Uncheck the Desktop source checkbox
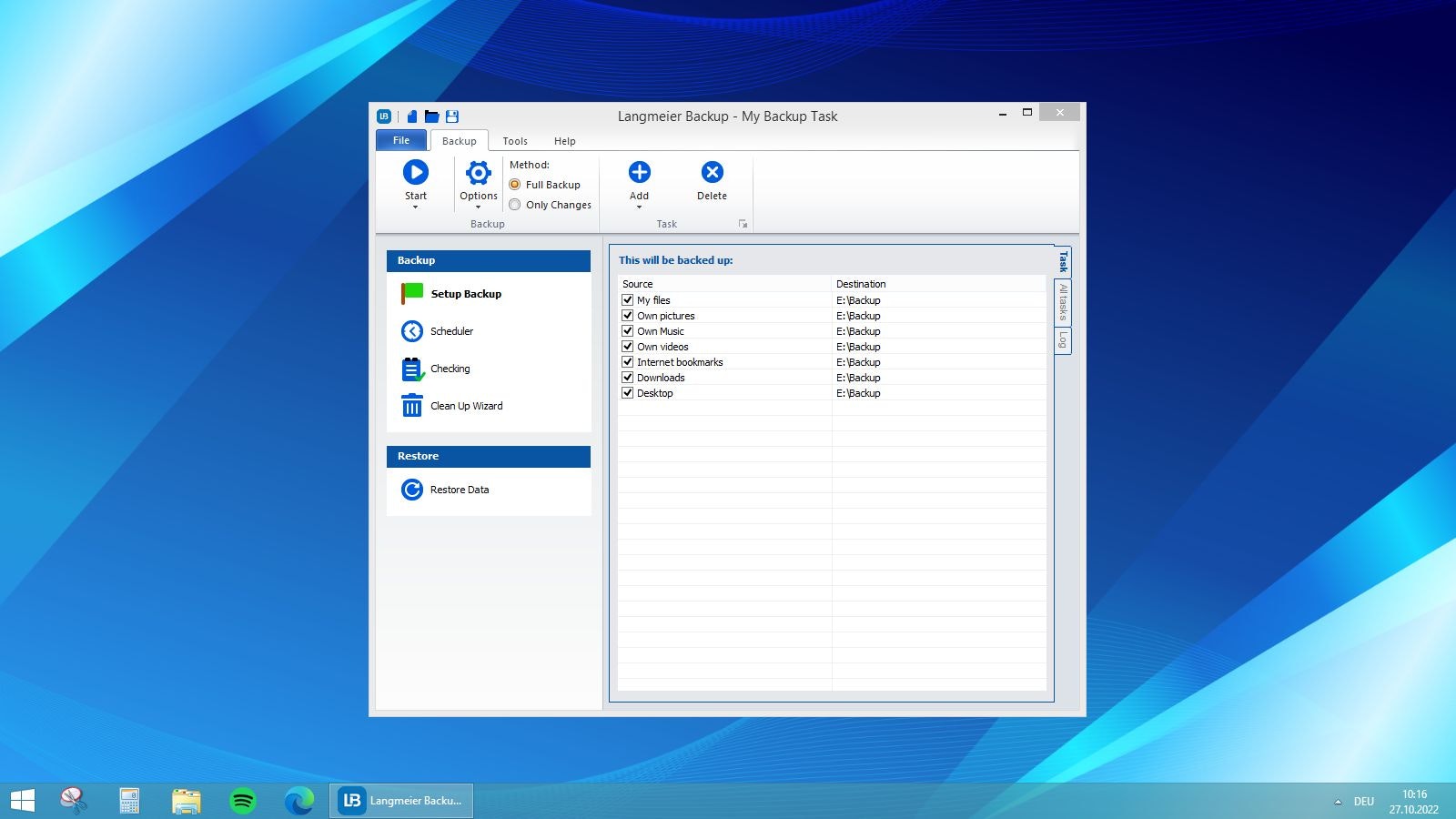Screen dimensions: 1456x819 628,392
